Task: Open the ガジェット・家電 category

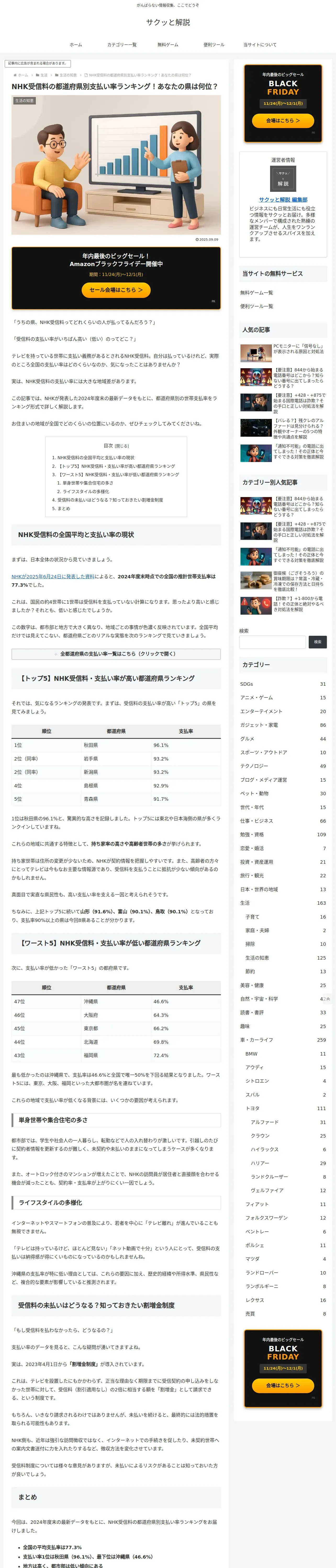Action: click(x=283, y=725)
